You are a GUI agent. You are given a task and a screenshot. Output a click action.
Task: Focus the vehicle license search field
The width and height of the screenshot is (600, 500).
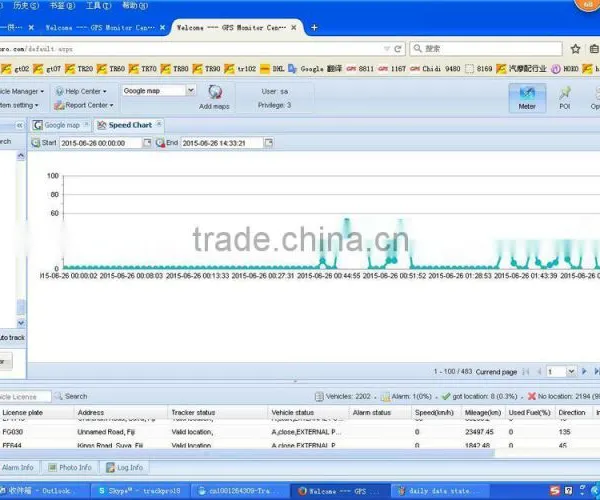tap(25, 396)
